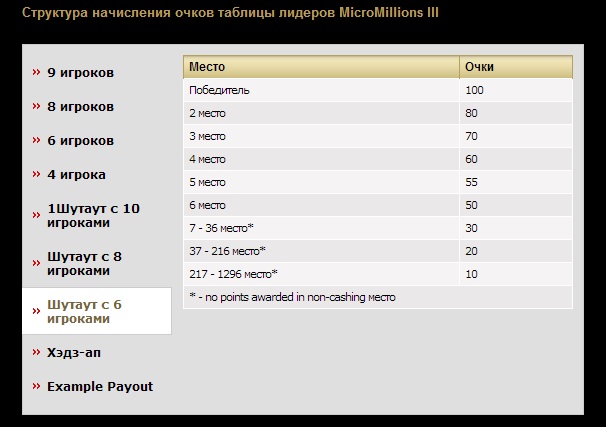606x427 pixels.
Task: Click the points value "30"
Action: [x=471, y=228]
